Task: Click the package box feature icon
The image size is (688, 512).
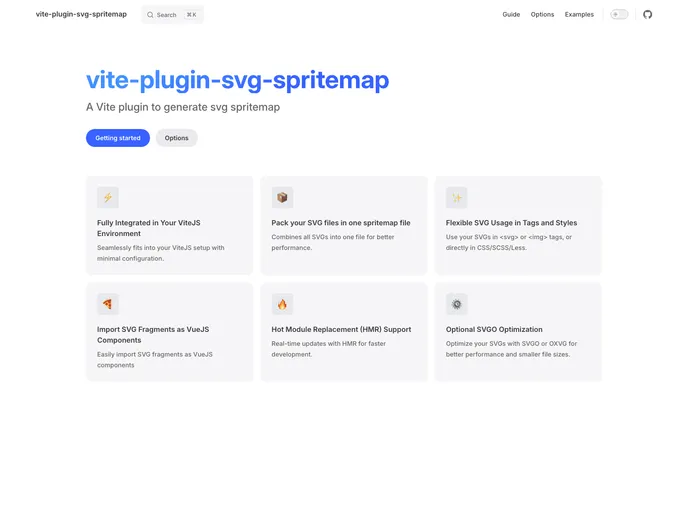Action: coord(282,197)
